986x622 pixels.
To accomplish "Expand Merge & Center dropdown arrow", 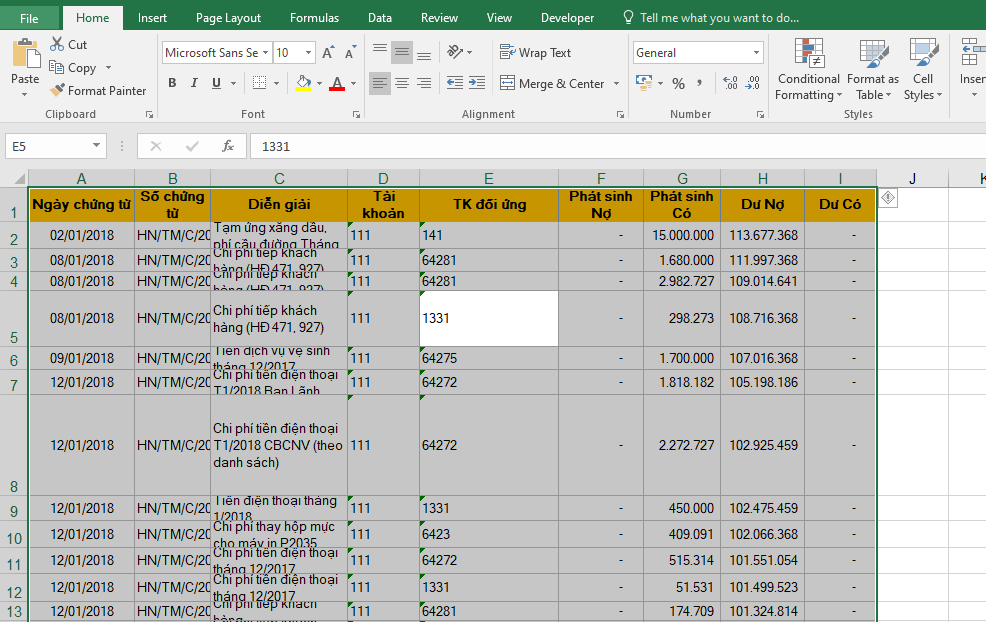I will point(616,84).
